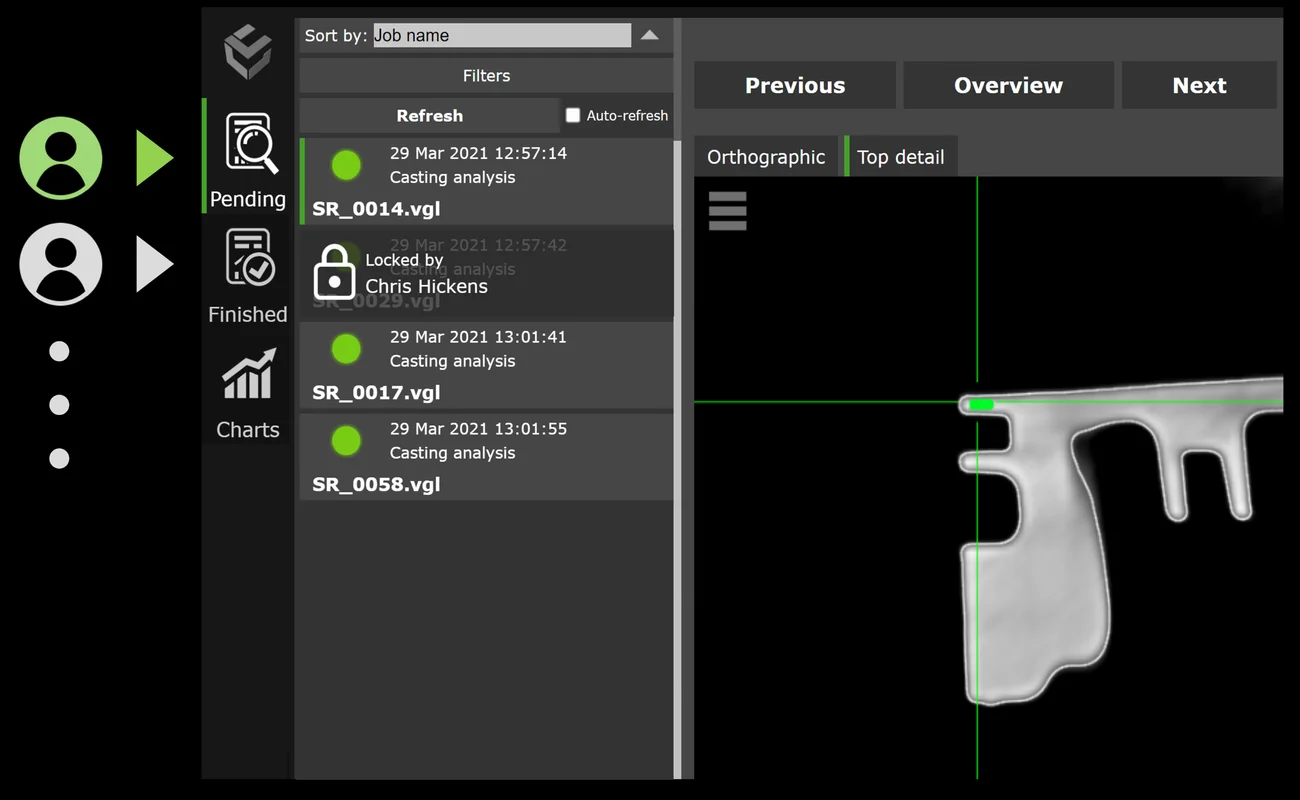The image size is (1300, 800).
Task: Switch to the Orthographic tab
Action: (x=766, y=157)
